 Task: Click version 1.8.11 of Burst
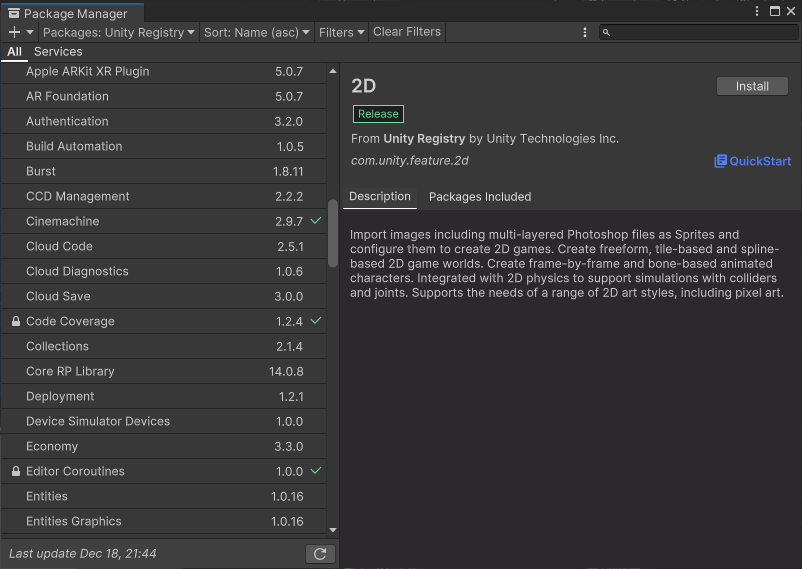[x=288, y=171]
